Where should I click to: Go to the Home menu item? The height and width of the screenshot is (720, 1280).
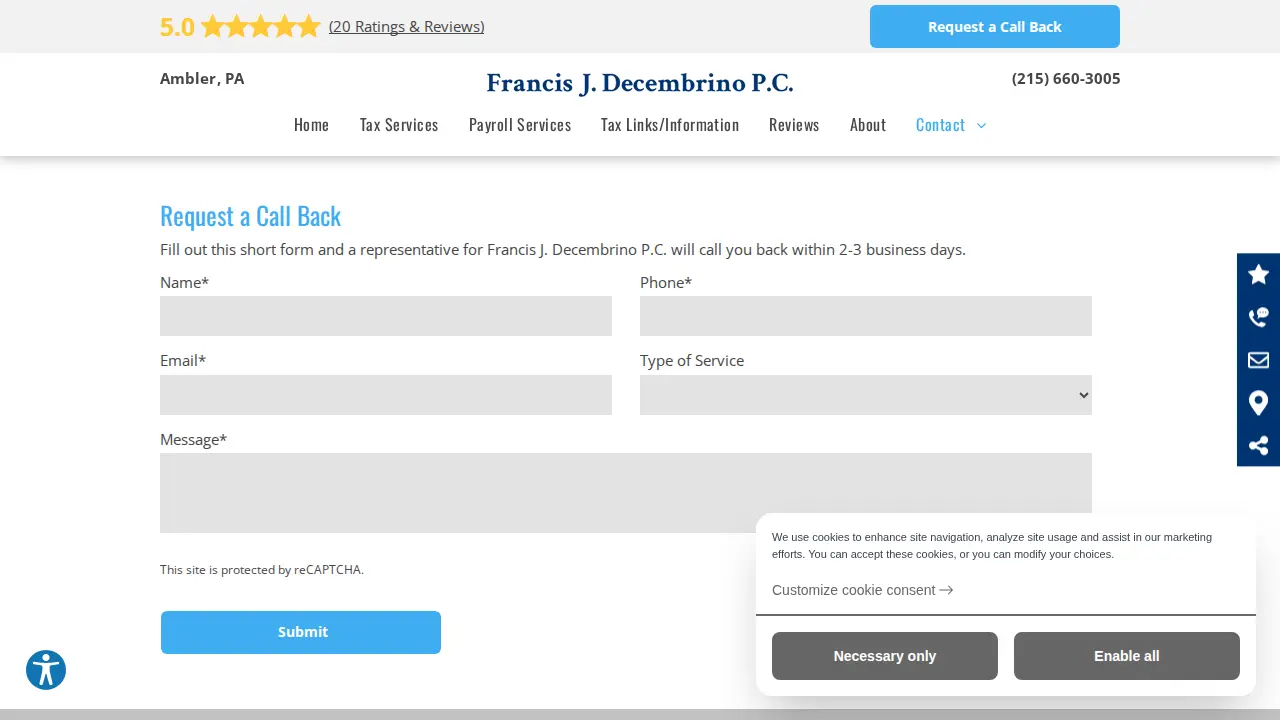[x=311, y=125]
